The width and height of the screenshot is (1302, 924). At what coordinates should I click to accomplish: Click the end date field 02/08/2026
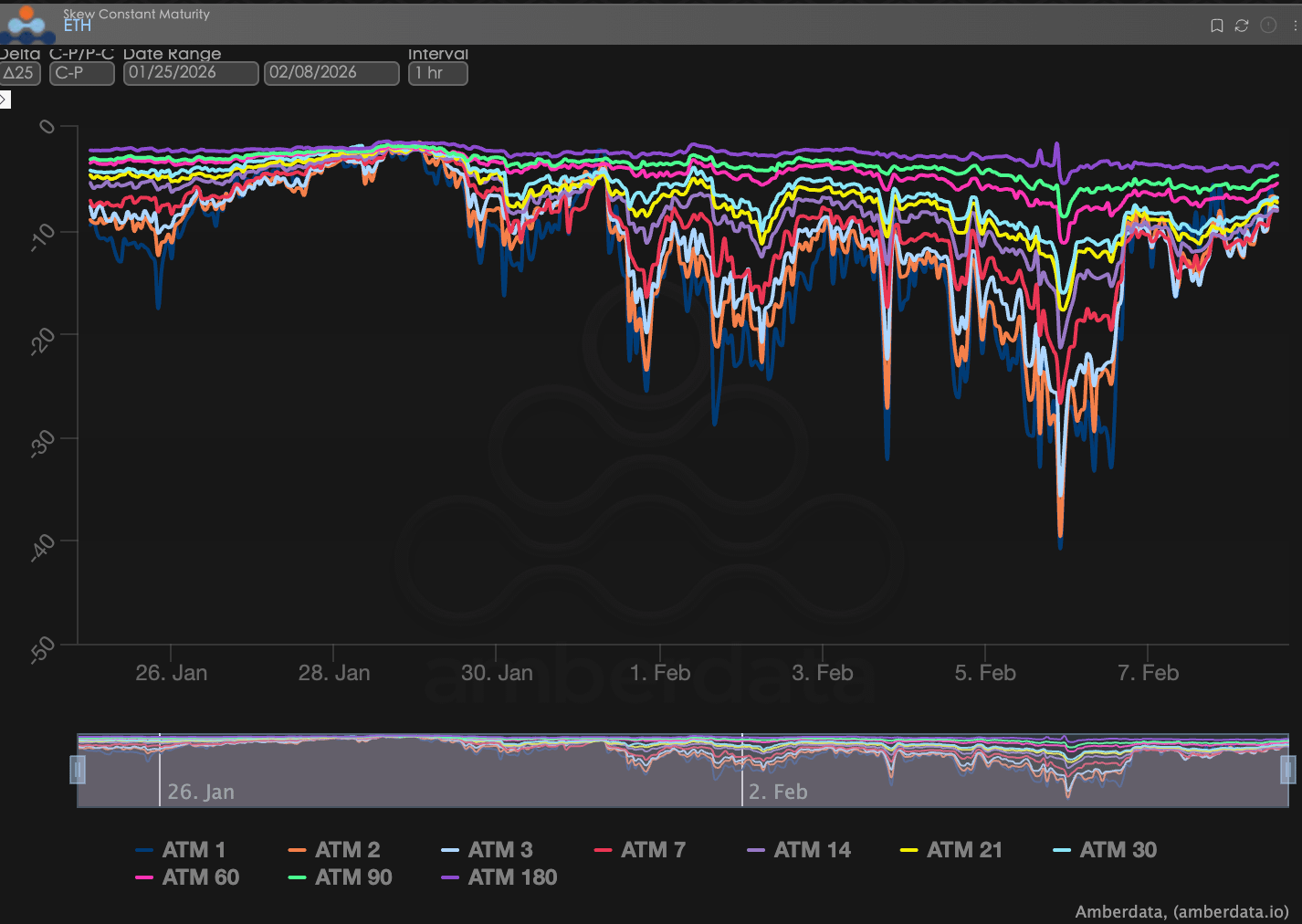pos(331,73)
